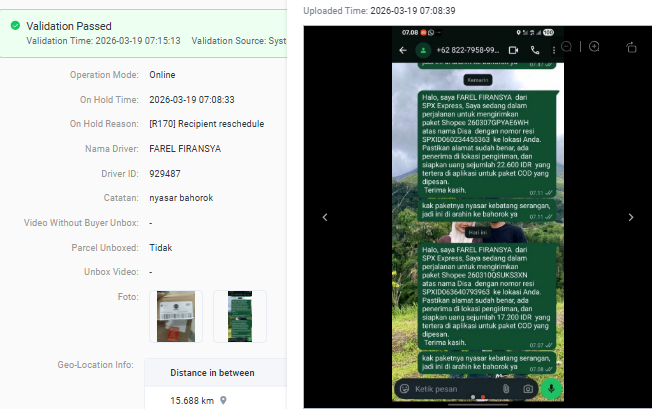Click the Hari ini date chip in chat
This screenshot has width=652, height=409.
(477, 232)
